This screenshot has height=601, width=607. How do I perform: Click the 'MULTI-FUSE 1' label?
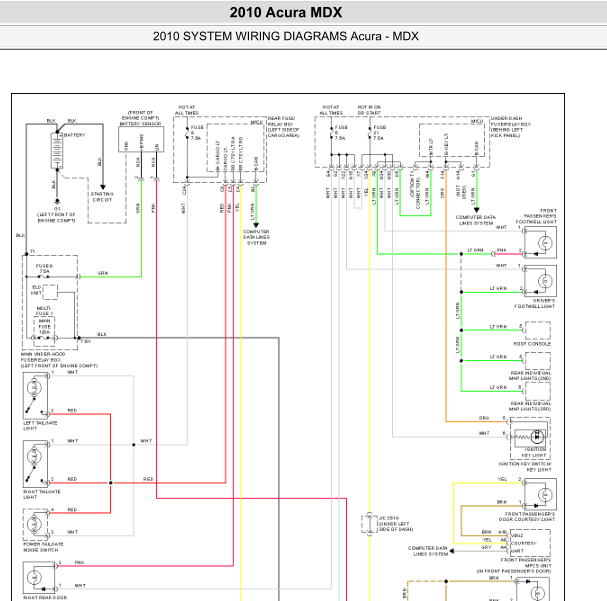[44, 311]
